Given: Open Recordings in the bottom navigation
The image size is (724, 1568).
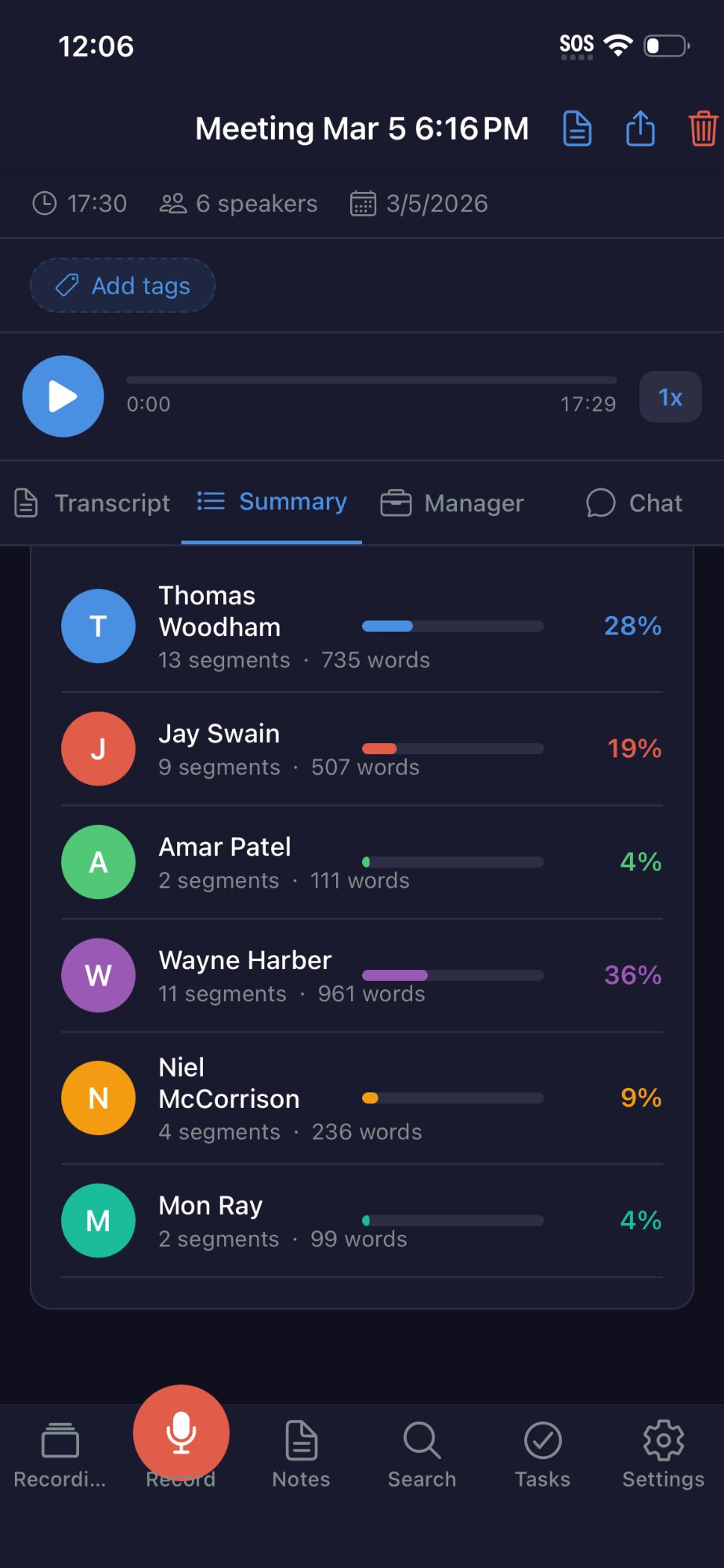Looking at the screenshot, I should tap(60, 1454).
